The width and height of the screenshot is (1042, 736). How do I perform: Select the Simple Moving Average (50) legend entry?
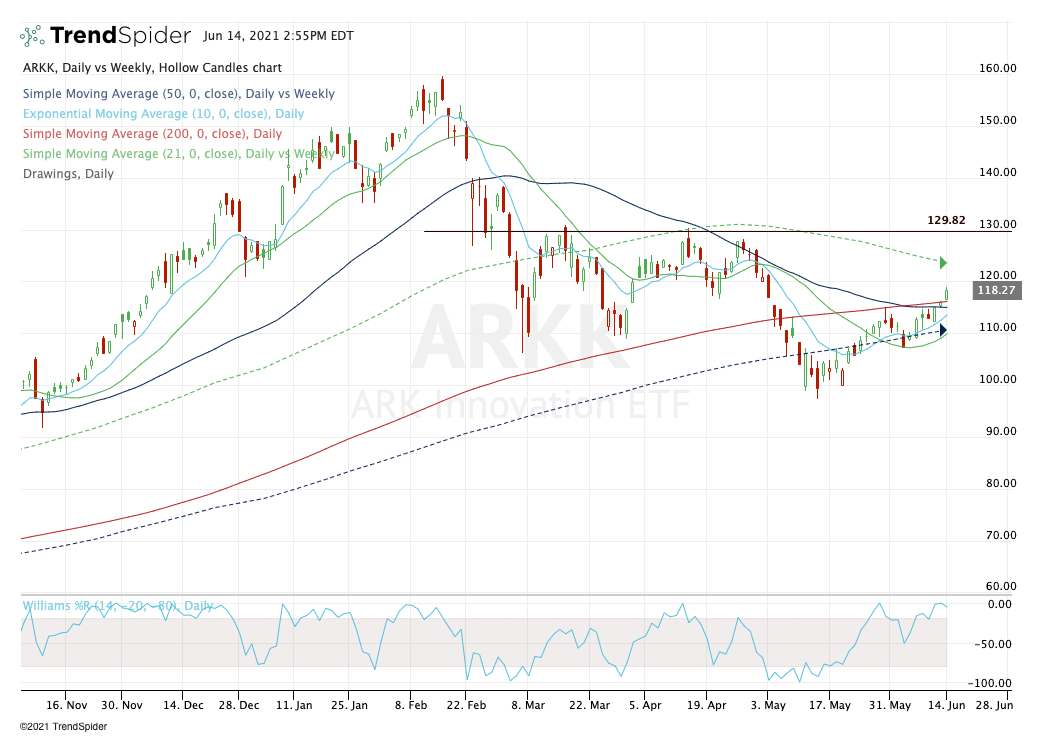click(179, 94)
